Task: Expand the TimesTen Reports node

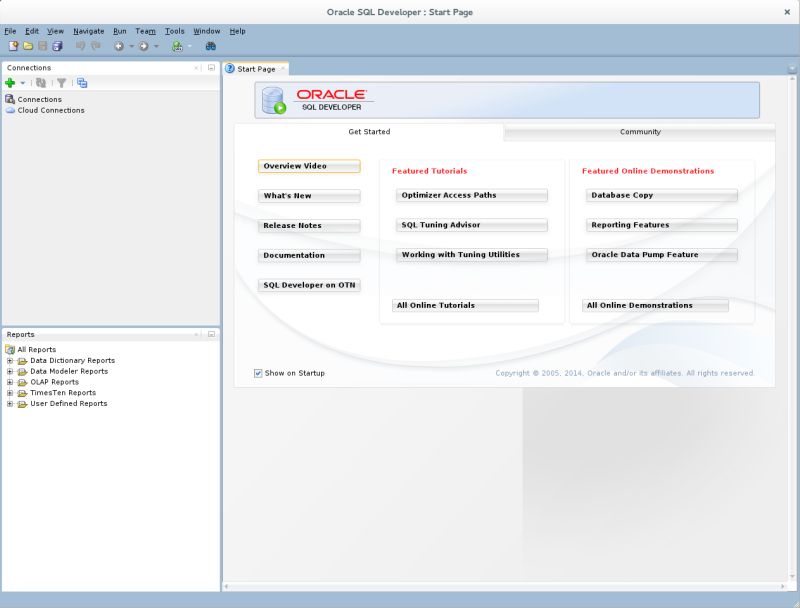Action: [10, 393]
